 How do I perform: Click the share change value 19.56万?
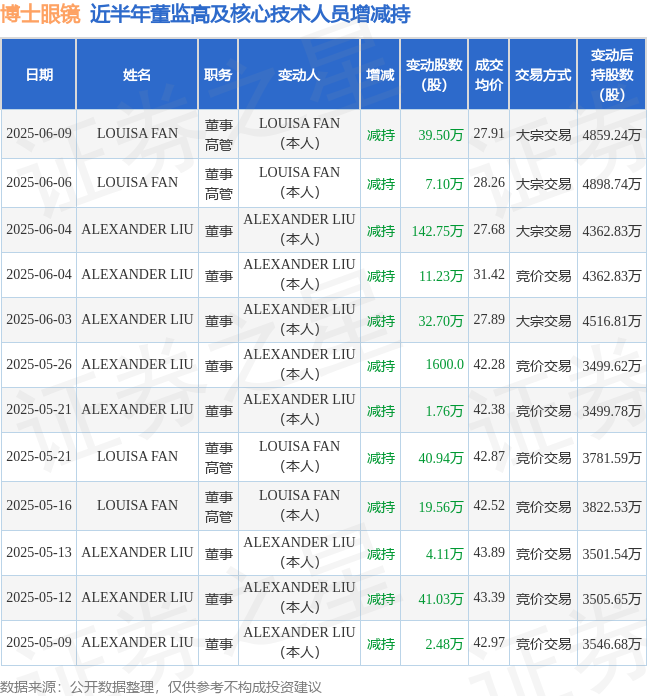441,507
